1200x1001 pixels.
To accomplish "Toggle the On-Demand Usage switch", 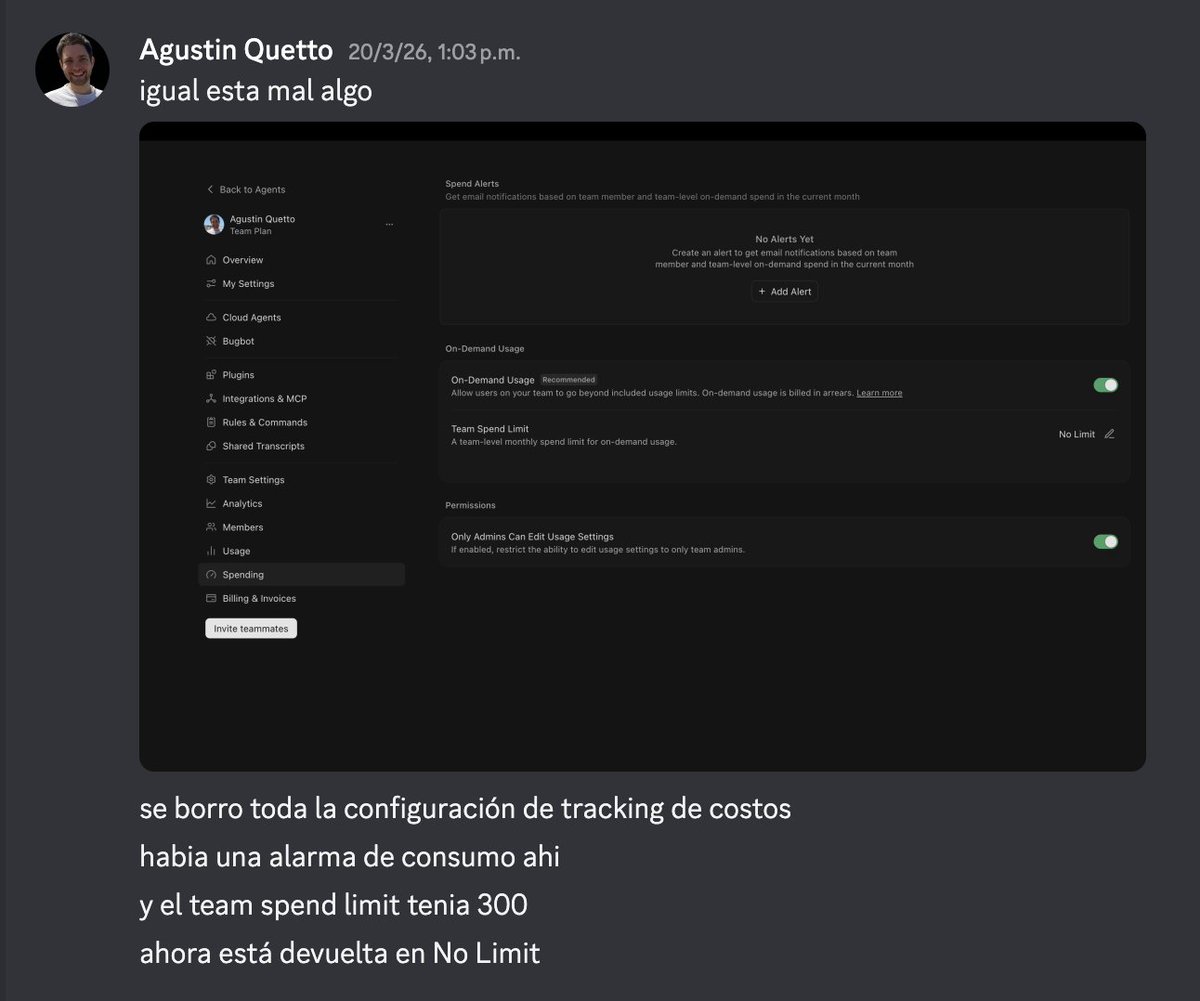I will (1105, 385).
